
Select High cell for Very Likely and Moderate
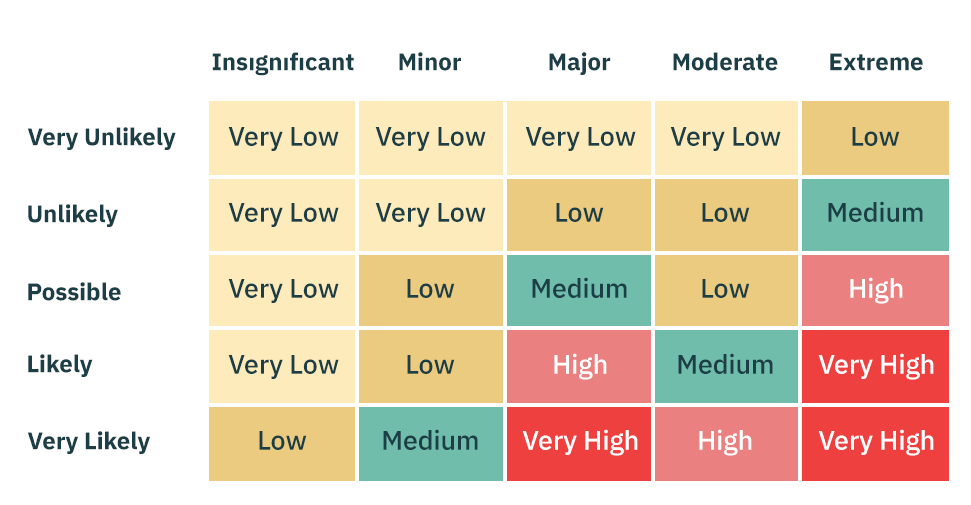(x=726, y=443)
